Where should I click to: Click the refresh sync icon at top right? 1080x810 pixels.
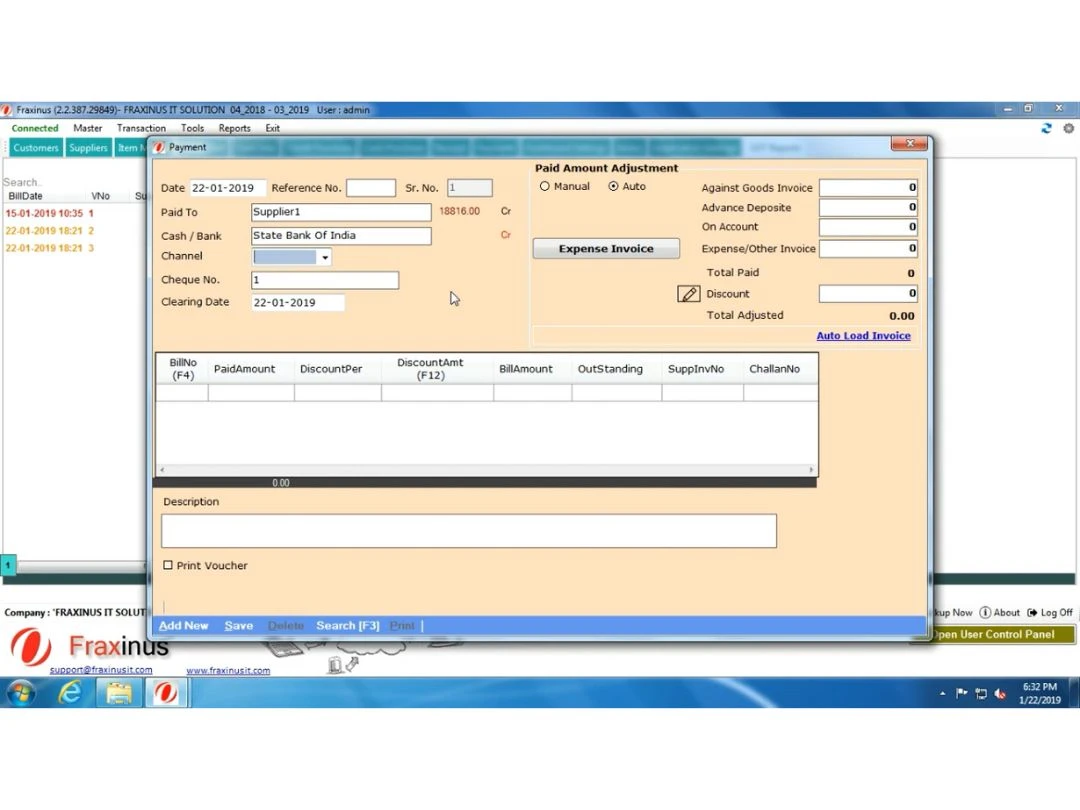click(x=1047, y=128)
